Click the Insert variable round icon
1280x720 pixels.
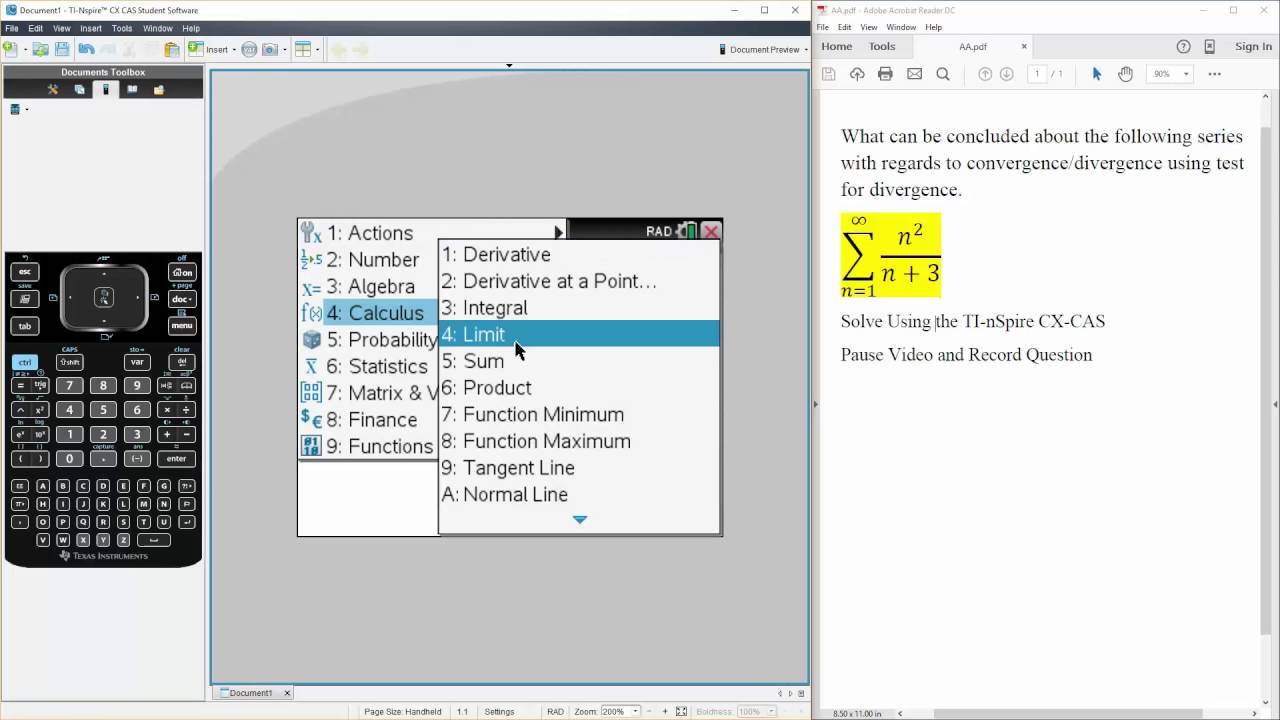[249, 49]
